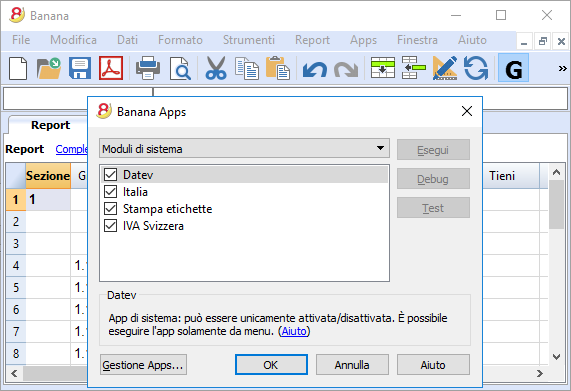The height and width of the screenshot is (391, 571).
Task: Open Gestione Apps...
Action: [143, 365]
